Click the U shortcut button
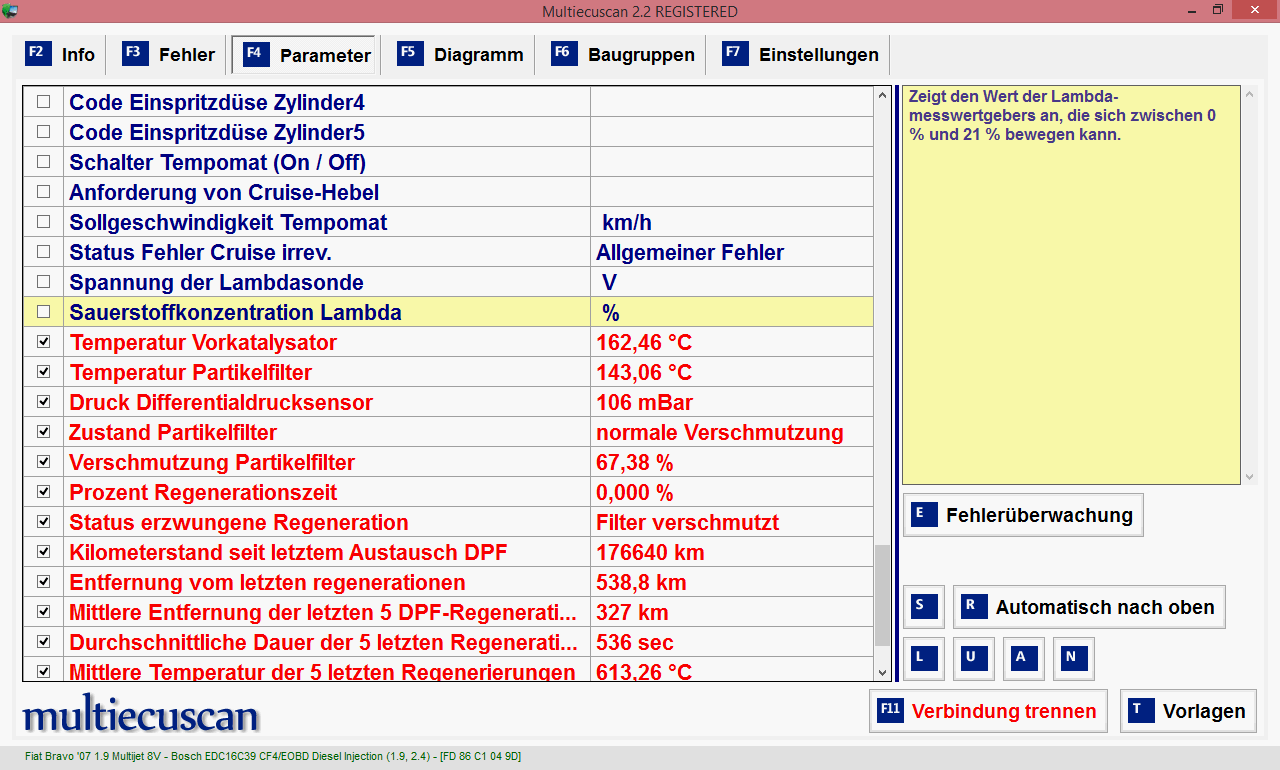 pos(974,658)
